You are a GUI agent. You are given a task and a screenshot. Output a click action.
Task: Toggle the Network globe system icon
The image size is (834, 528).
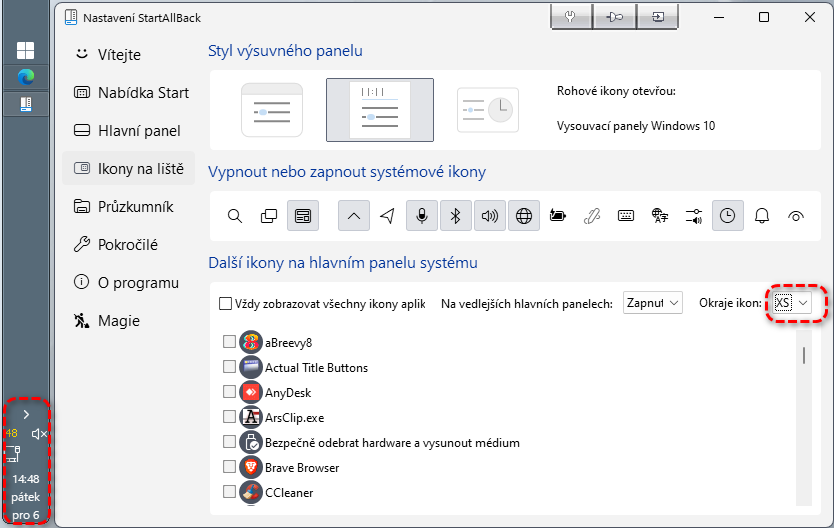[524, 216]
